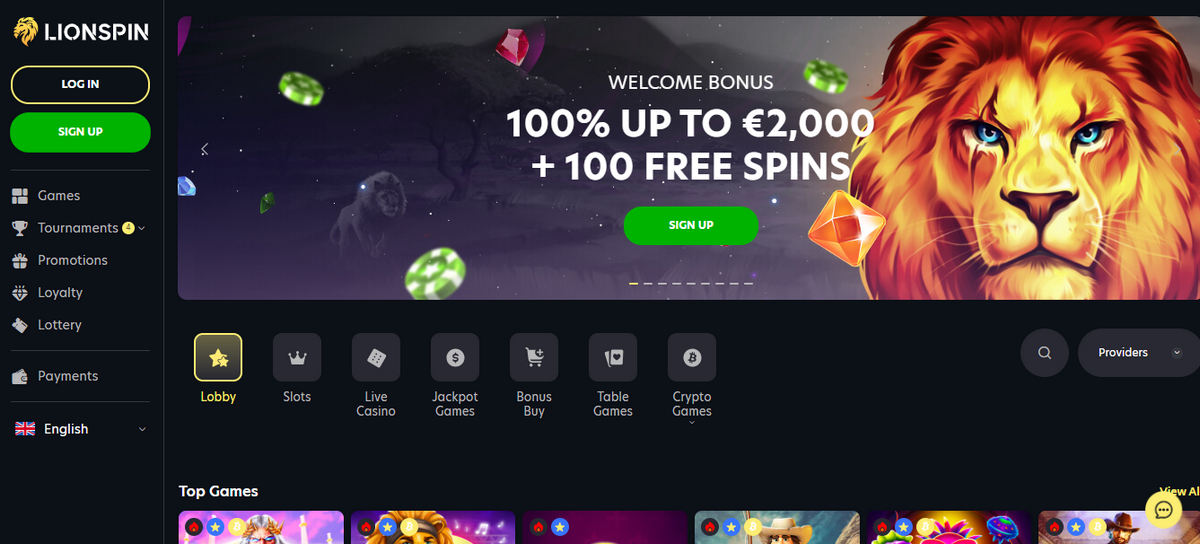The image size is (1200, 544).
Task: Expand the Crypto Games category chevron
Action: coord(692,423)
